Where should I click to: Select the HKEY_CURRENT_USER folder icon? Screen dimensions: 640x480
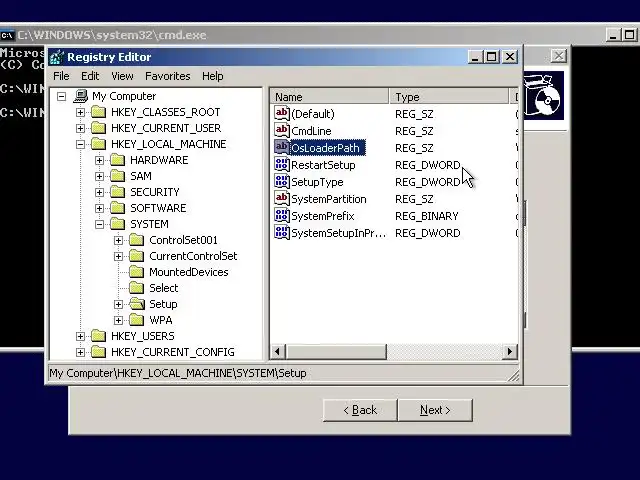click(x=98, y=128)
